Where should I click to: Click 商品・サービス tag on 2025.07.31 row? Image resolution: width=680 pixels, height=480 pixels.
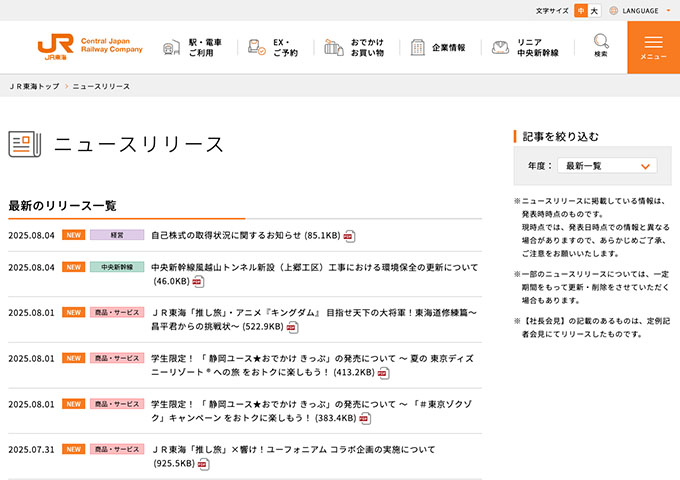117,449
